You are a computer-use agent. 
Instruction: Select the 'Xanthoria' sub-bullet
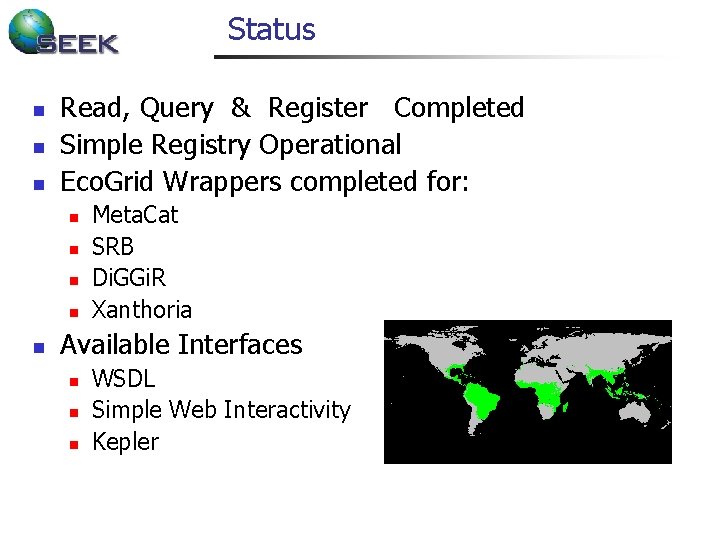141,309
